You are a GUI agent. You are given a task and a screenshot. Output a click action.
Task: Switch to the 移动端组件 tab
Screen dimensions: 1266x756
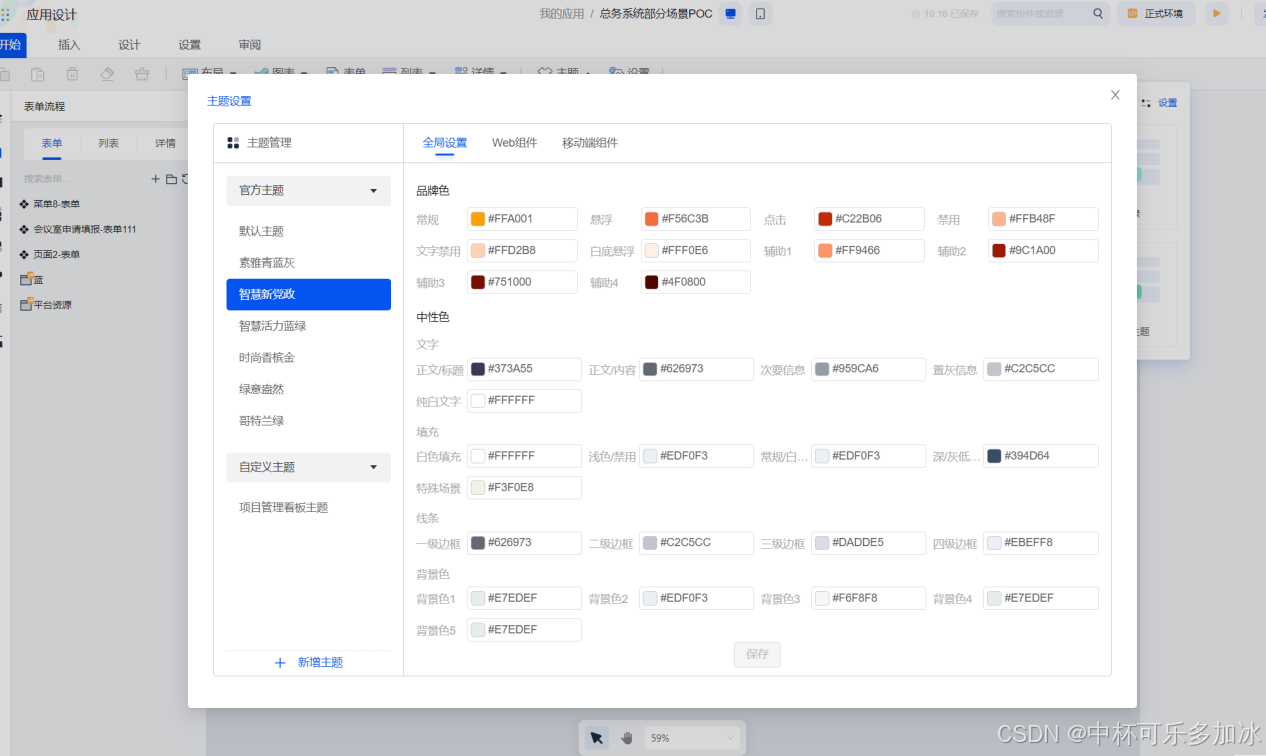[590, 143]
